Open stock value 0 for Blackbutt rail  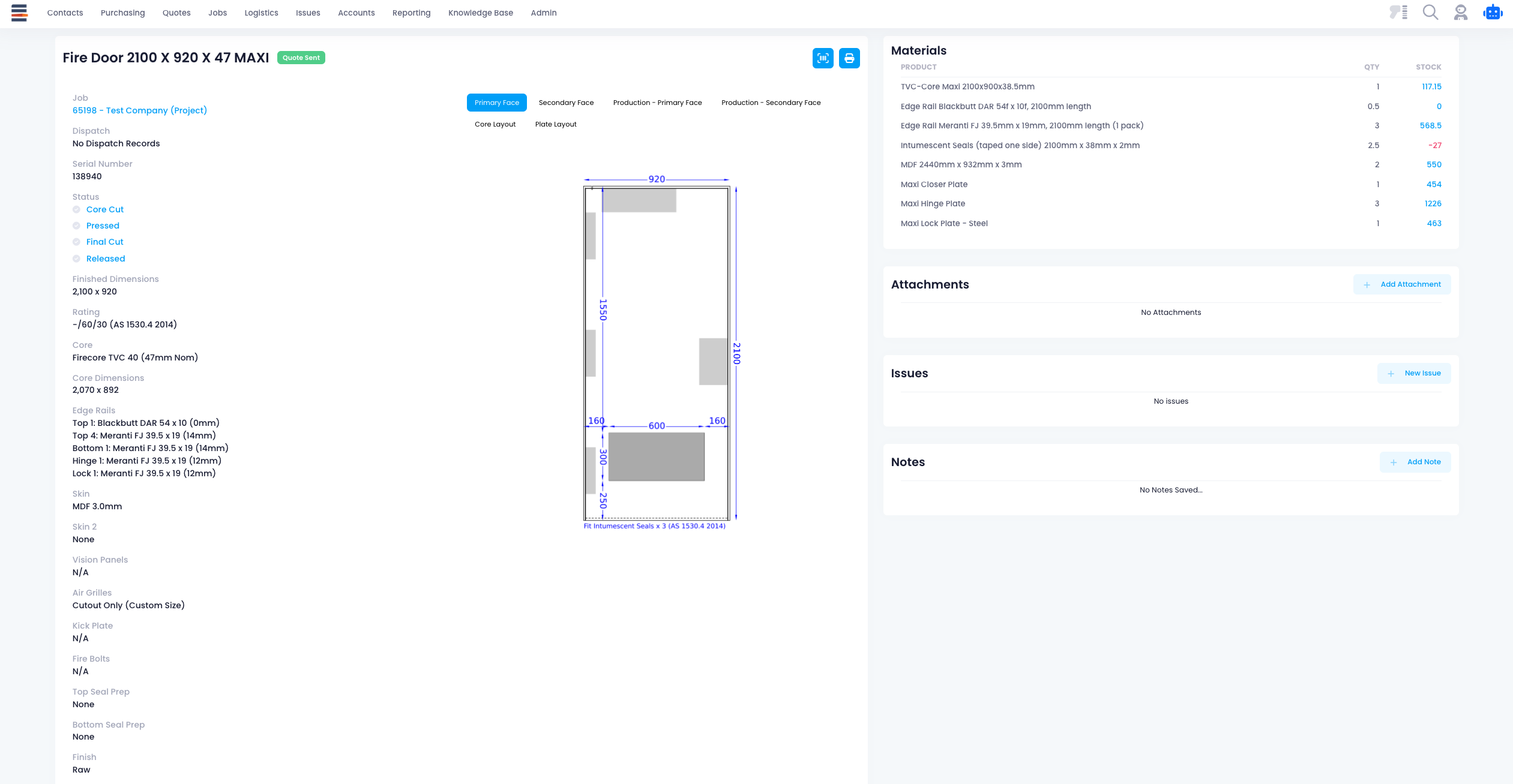point(1439,106)
